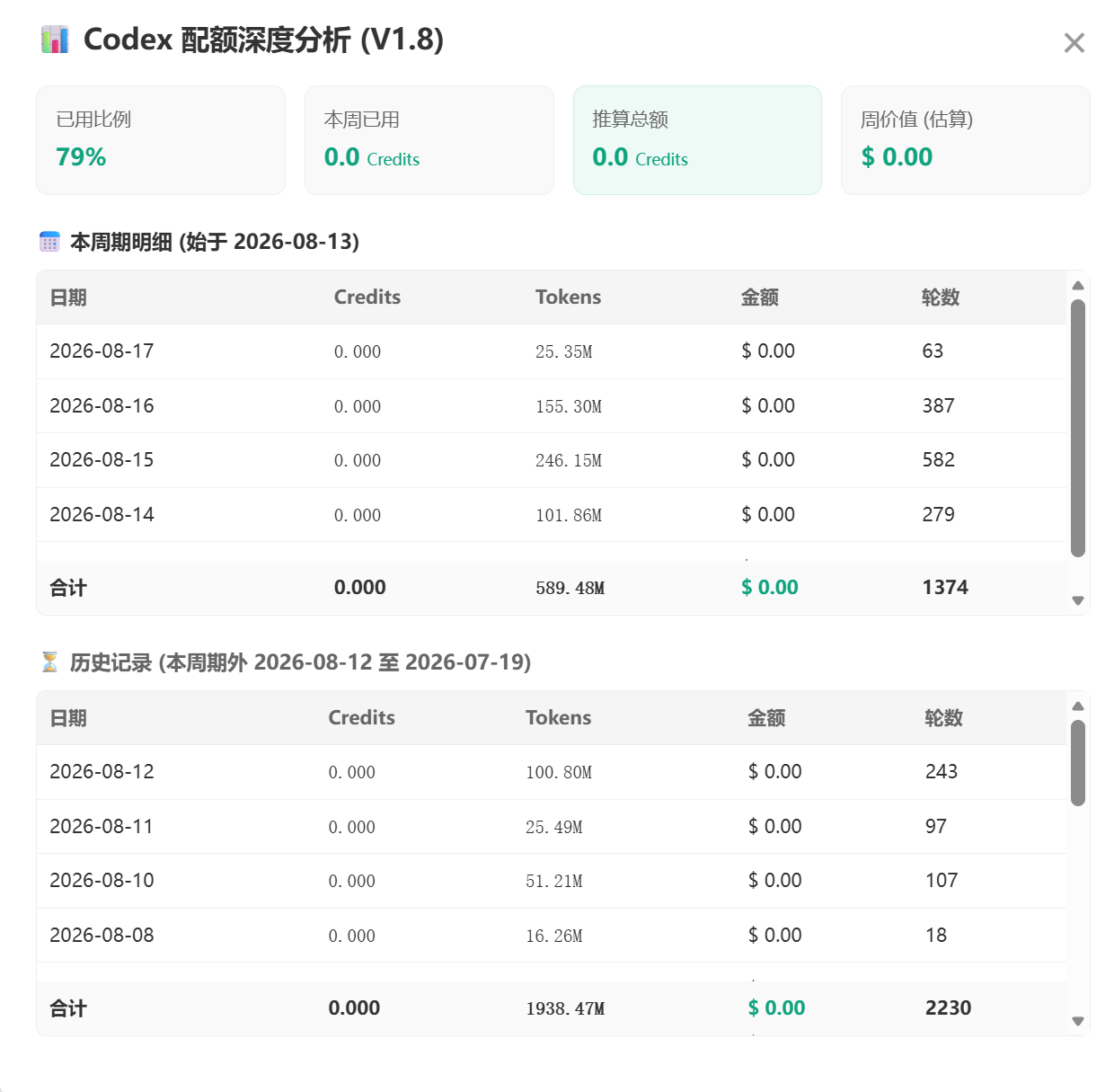
Task: Close the Codex quota analysis dialog
Action: tap(1074, 43)
